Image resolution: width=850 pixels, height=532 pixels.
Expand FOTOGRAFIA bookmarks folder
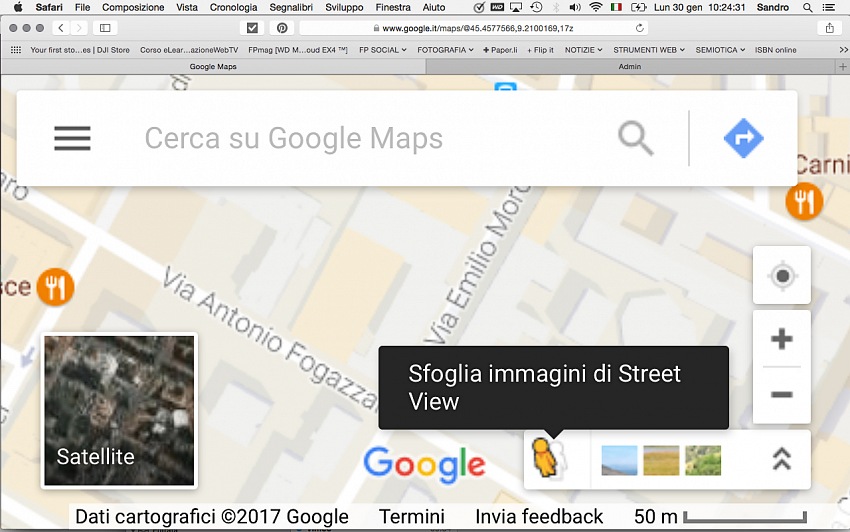click(x=445, y=50)
